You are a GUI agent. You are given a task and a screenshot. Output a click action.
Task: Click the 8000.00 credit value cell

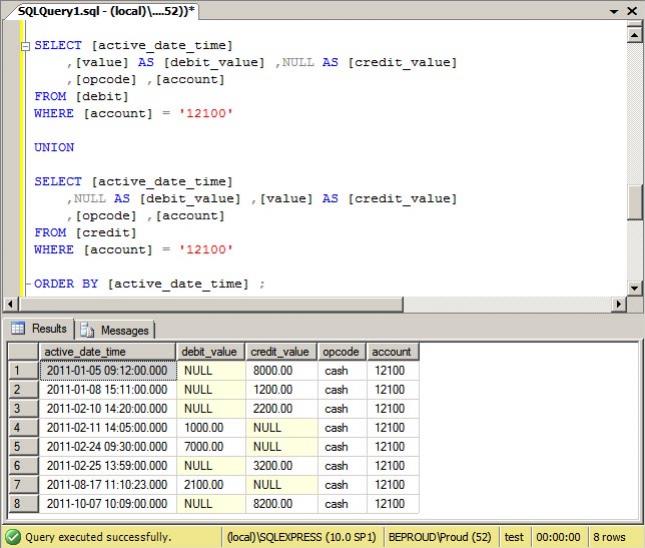coord(281,371)
